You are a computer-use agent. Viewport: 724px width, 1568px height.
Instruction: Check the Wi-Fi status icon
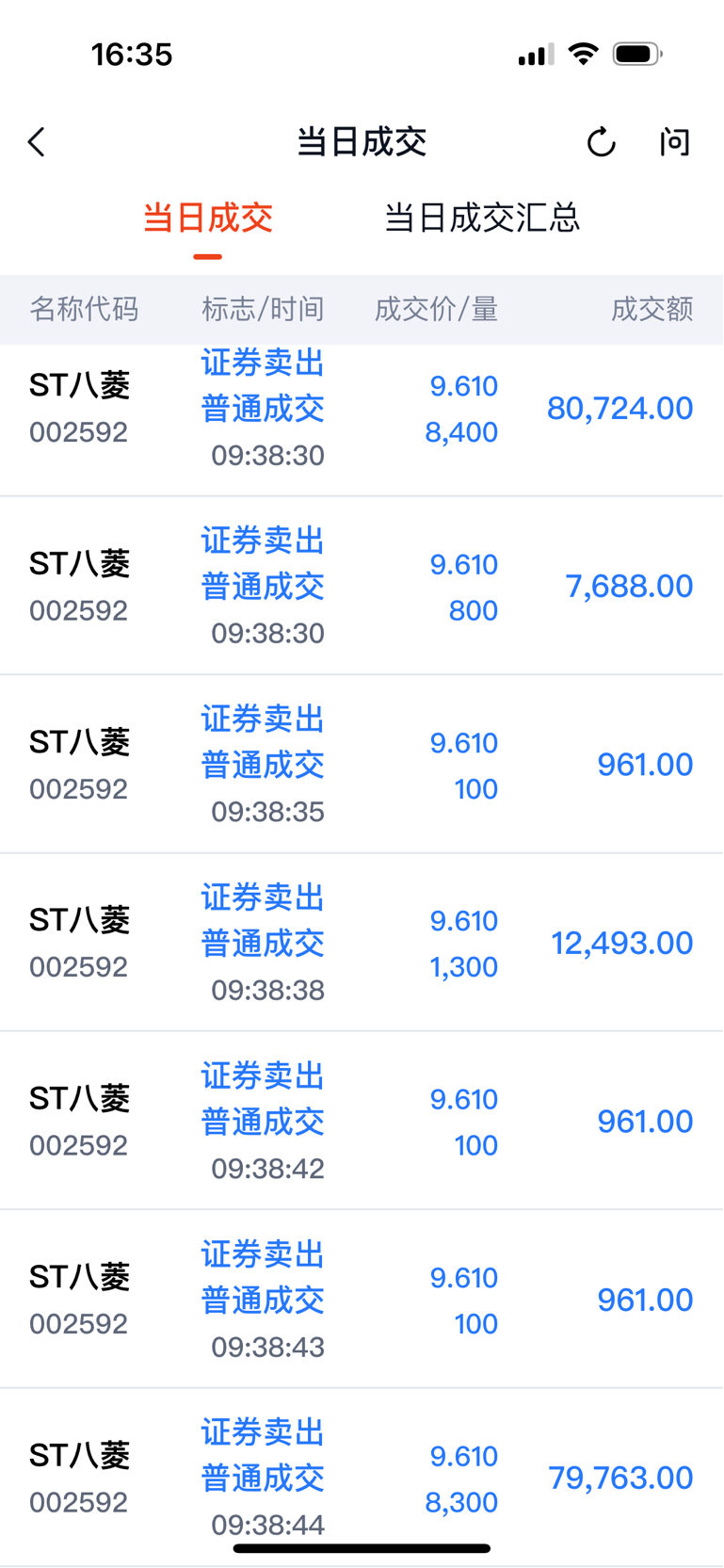[584, 54]
